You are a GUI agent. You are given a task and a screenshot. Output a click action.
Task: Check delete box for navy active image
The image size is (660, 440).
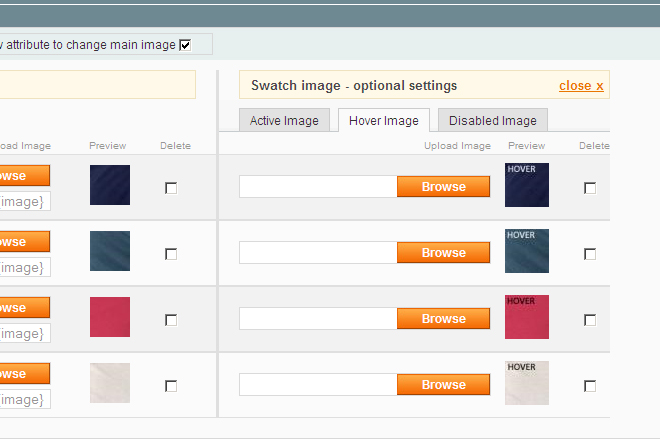pos(171,188)
